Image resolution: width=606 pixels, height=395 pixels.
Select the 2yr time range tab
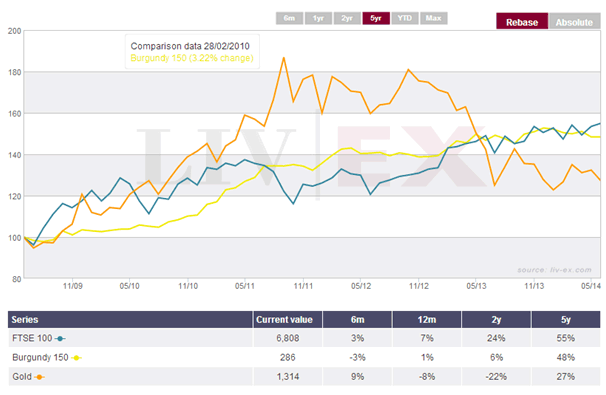(347, 18)
